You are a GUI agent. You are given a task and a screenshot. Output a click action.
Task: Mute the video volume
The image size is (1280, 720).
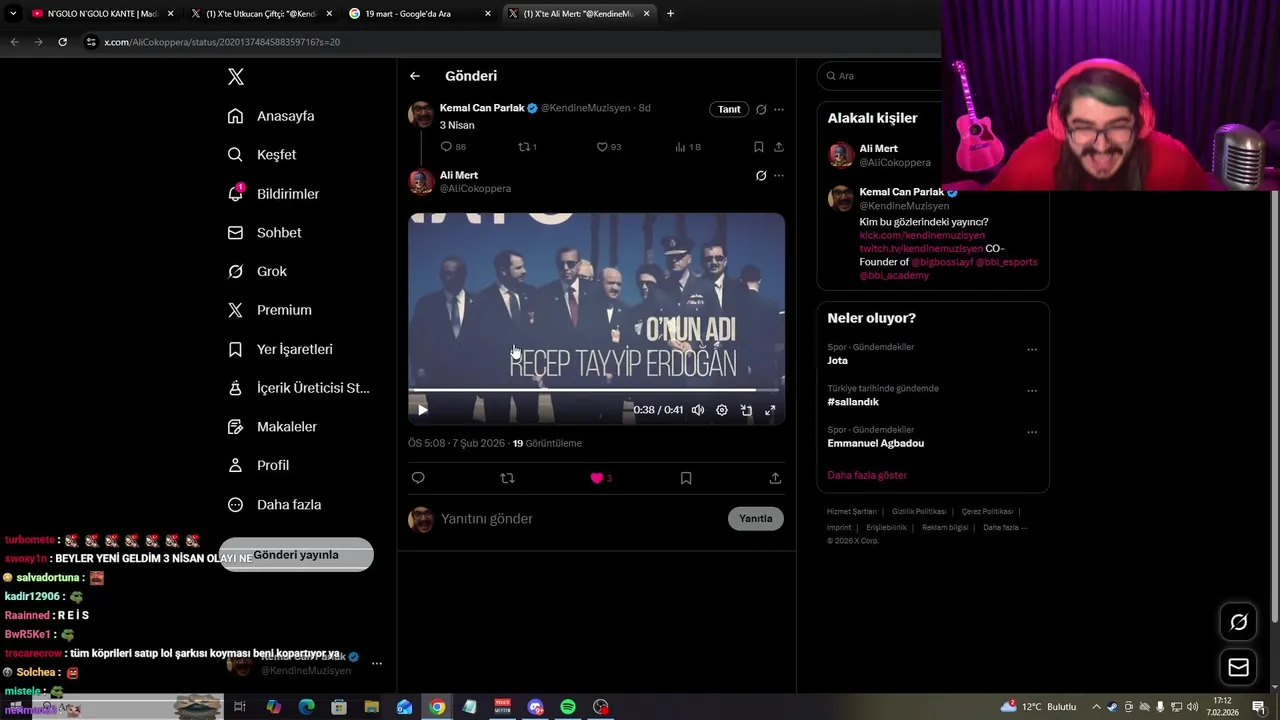pos(698,410)
